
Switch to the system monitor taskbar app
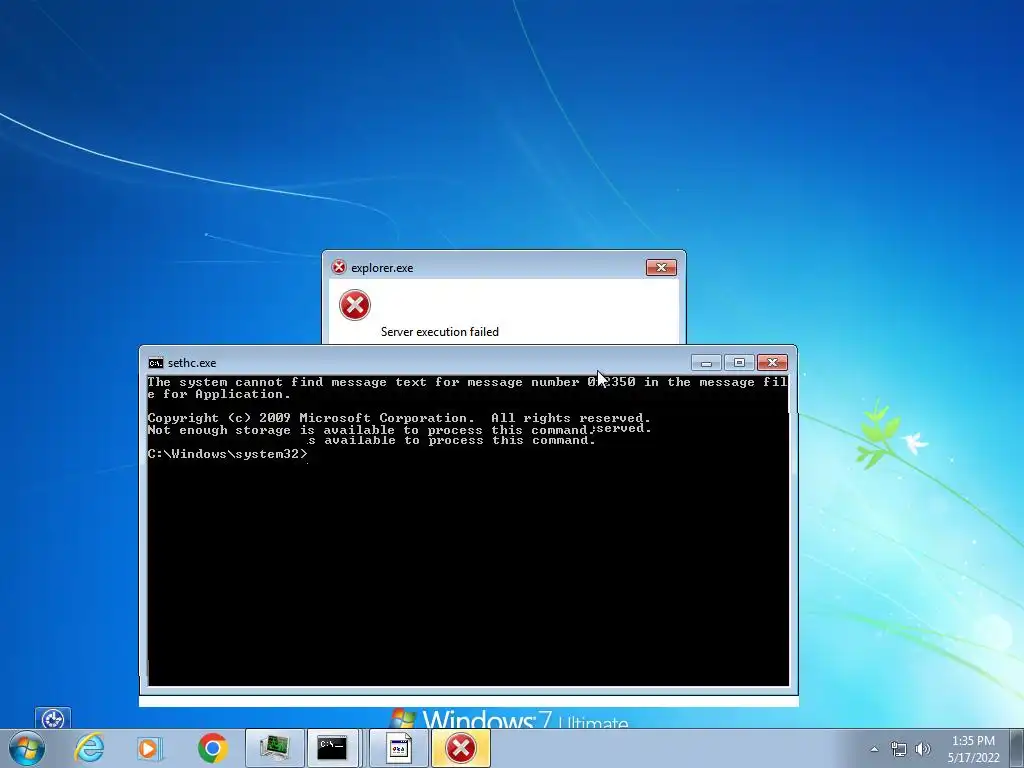tap(274, 748)
